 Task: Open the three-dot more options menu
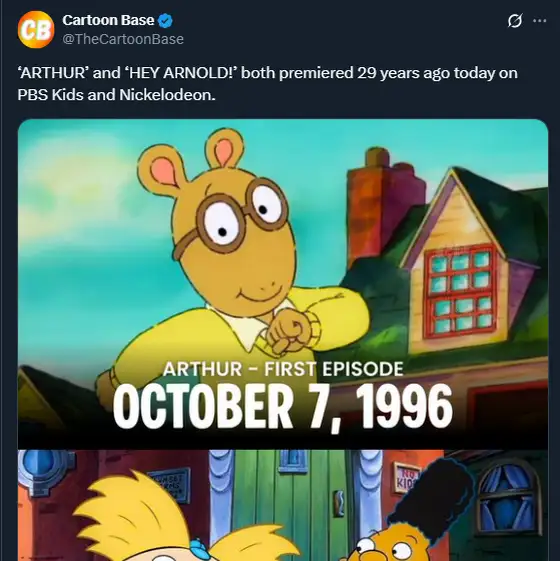(x=540, y=21)
